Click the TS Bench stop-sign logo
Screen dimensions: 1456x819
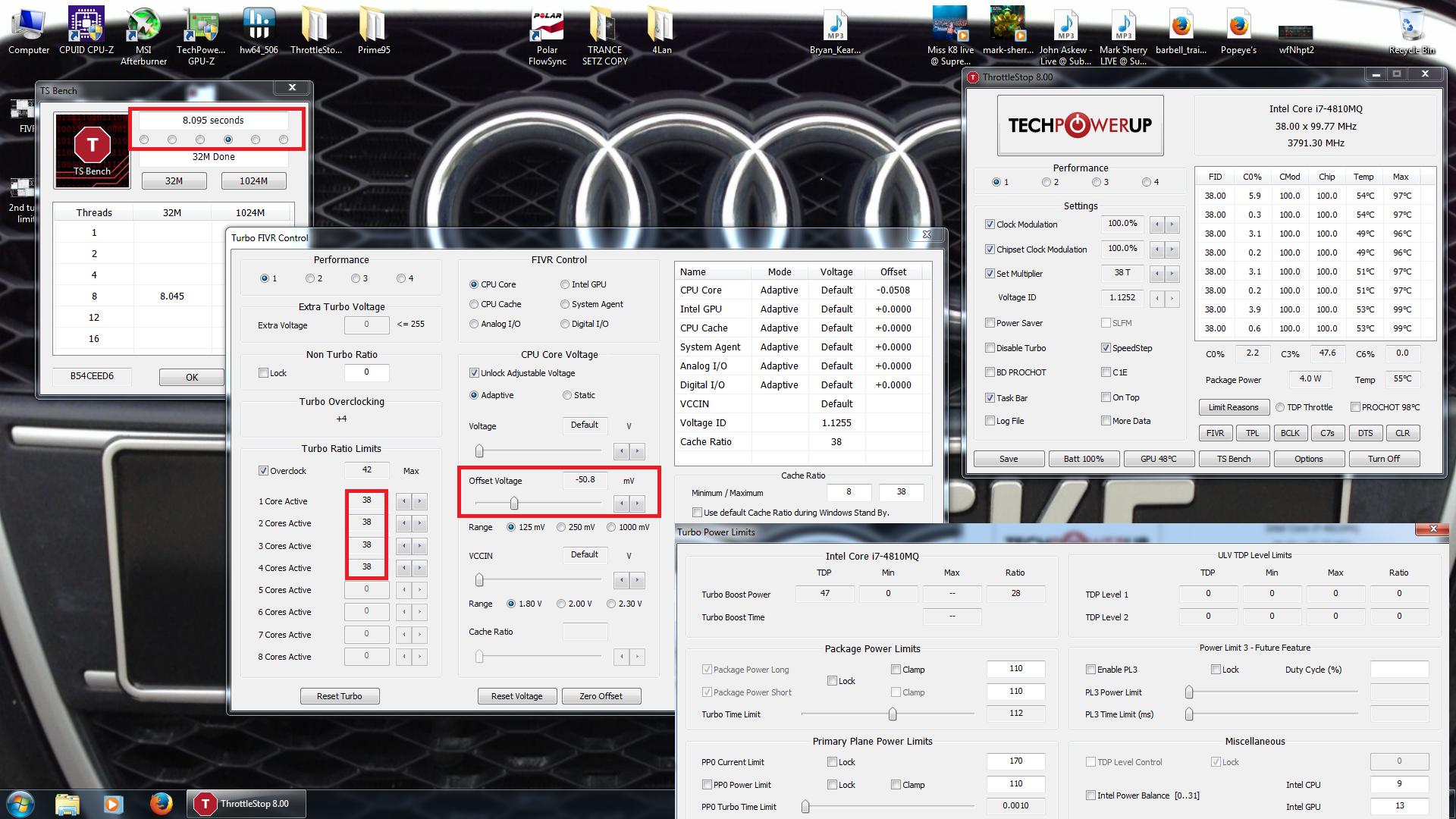coord(92,149)
